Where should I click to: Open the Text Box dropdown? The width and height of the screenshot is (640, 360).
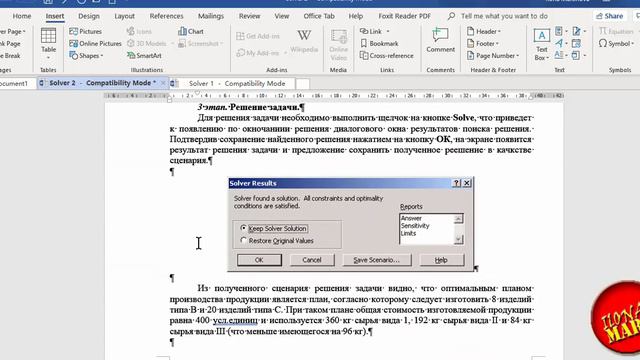tap(547, 58)
